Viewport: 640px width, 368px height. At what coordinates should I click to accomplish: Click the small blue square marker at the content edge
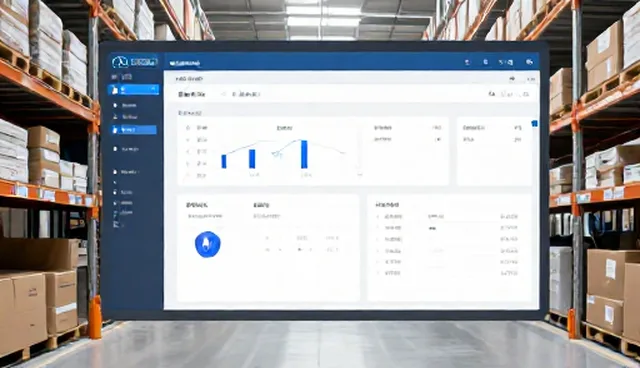tap(534, 123)
